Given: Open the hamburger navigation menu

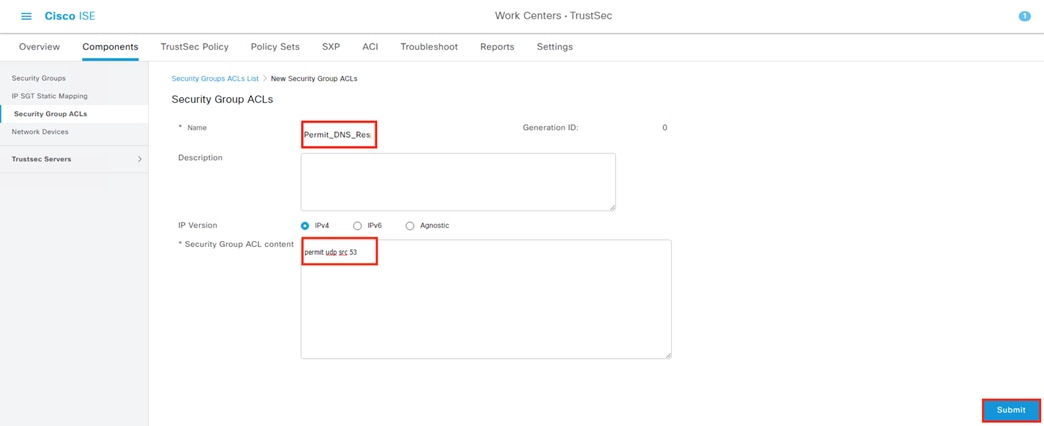Looking at the screenshot, I should click(x=27, y=16).
